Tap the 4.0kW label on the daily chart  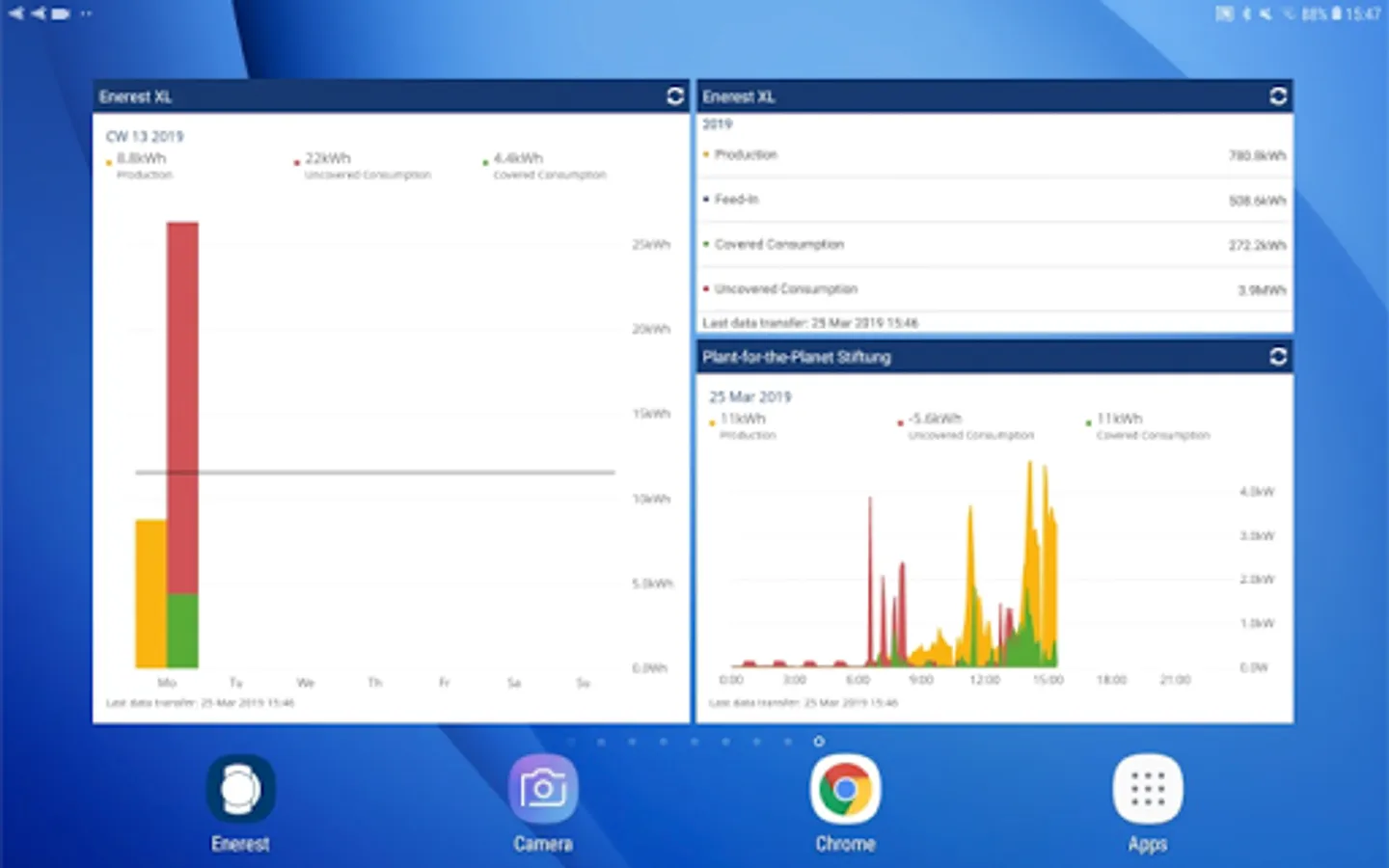[1257, 492]
